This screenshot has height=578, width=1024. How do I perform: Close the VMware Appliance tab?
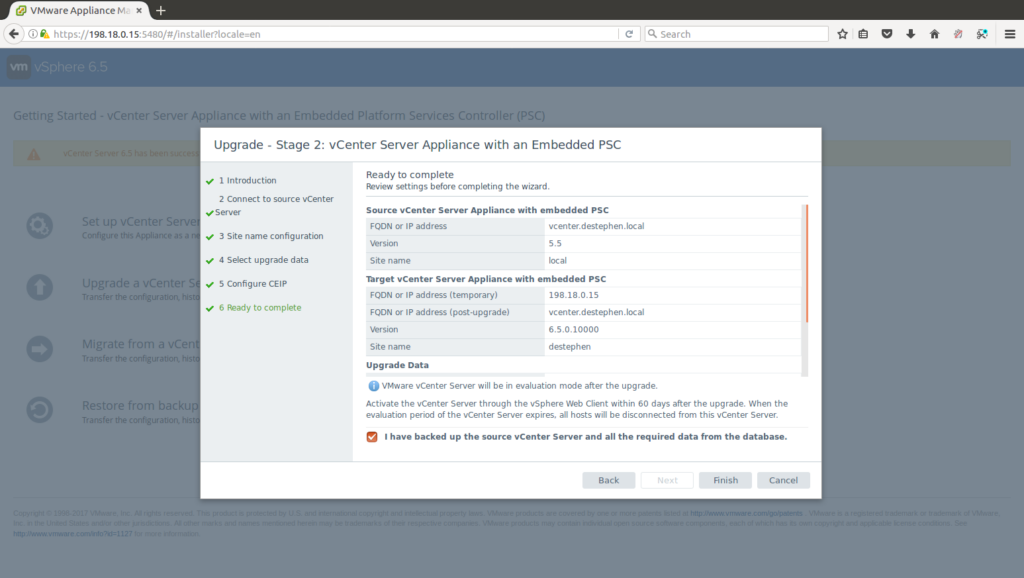click(139, 10)
